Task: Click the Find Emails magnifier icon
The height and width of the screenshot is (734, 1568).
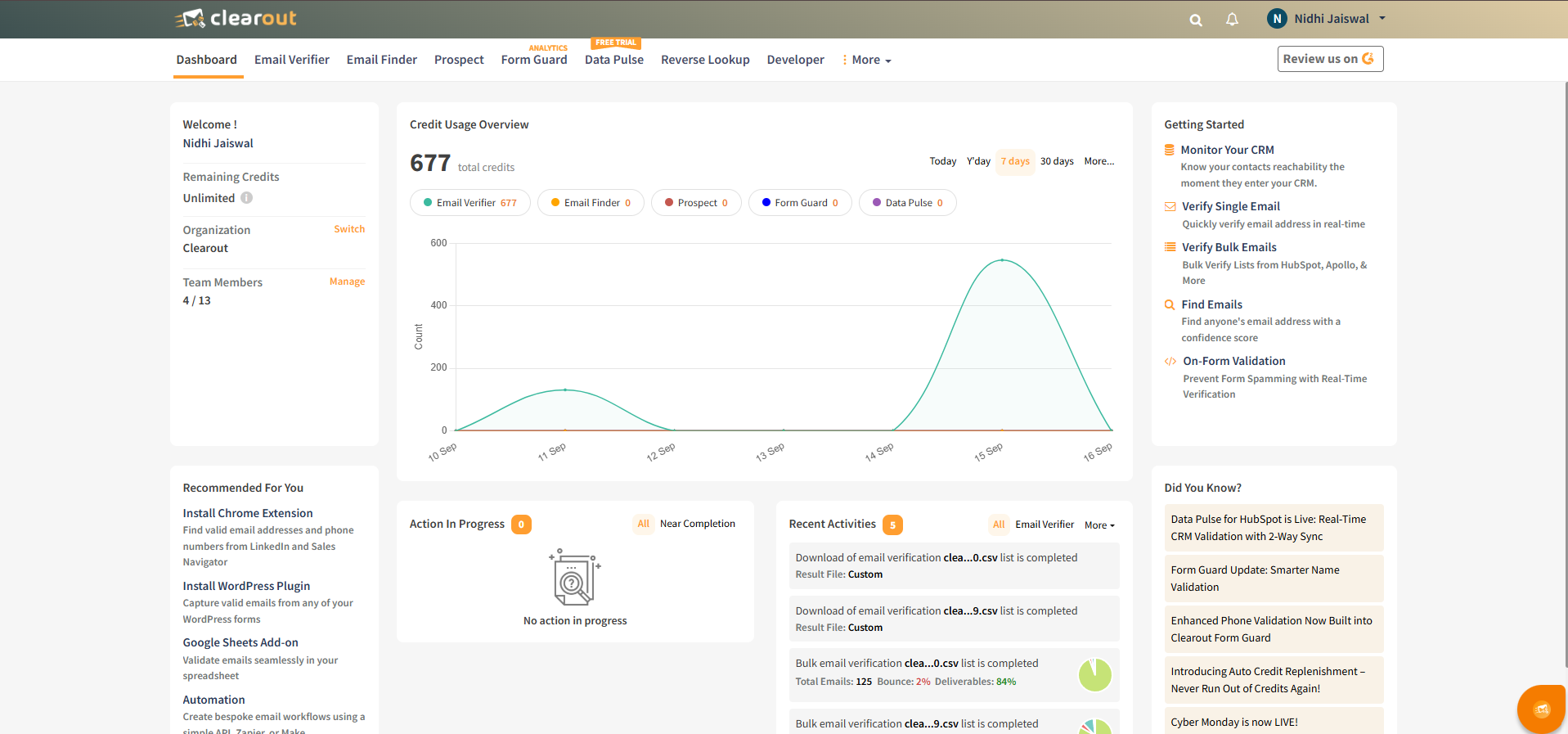Action: click(1170, 304)
